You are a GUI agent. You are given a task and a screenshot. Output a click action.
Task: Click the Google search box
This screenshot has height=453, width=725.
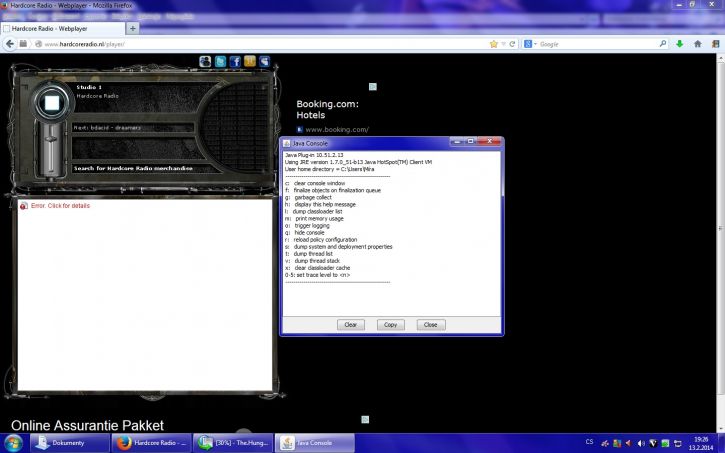coord(598,44)
